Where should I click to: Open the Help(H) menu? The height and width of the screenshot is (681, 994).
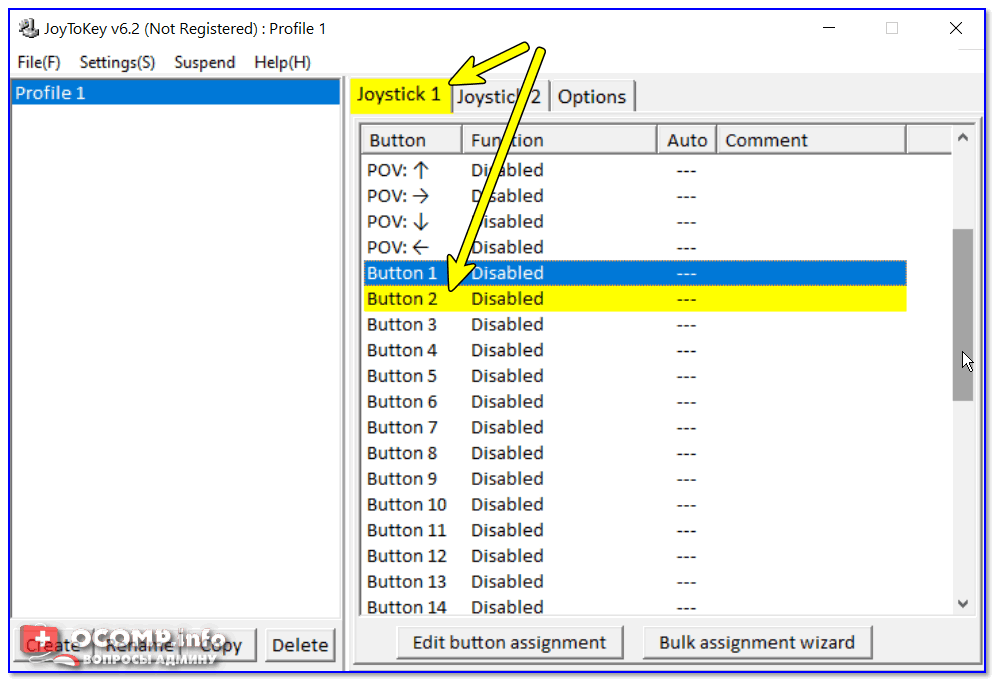click(281, 62)
